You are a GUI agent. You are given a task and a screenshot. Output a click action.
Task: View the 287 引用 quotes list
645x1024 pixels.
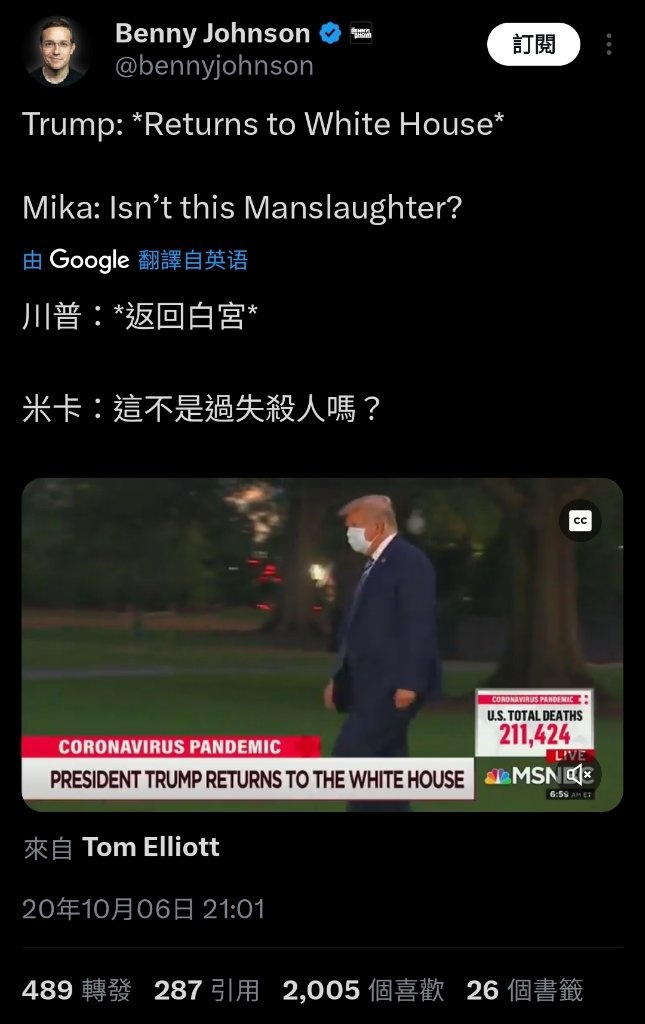[x=207, y=990]
